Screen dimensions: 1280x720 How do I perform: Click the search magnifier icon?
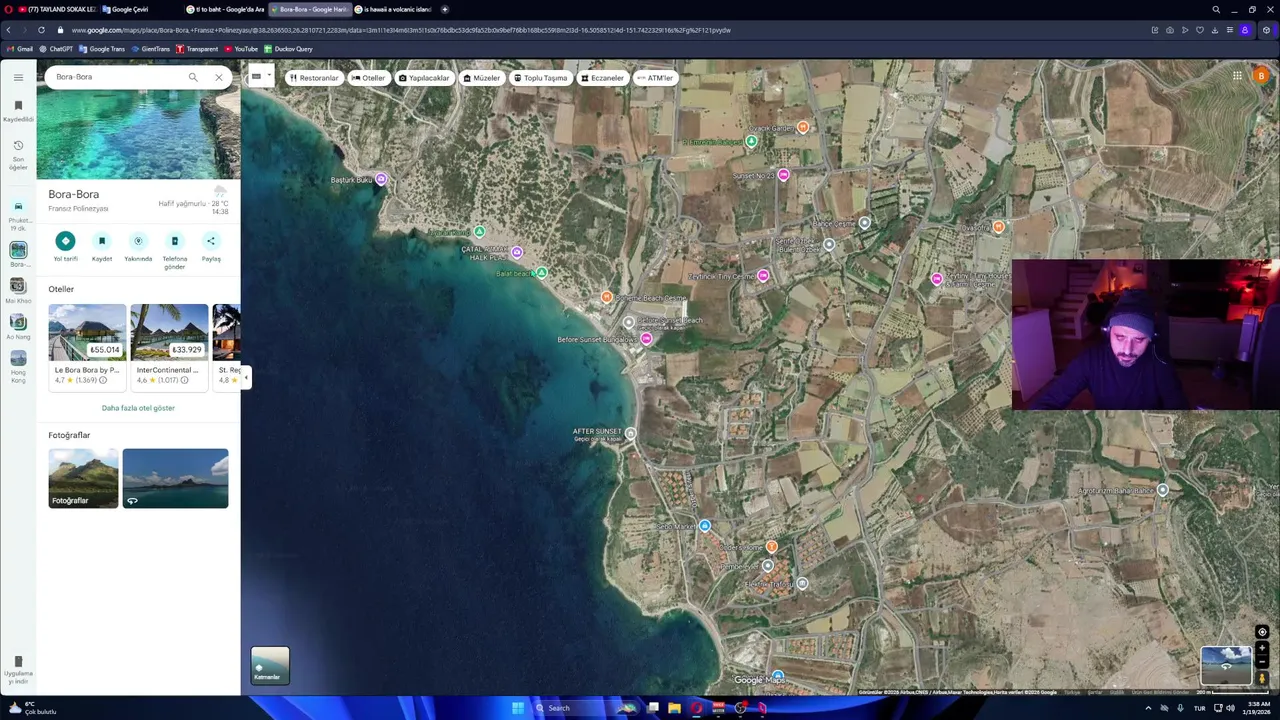pos(193,77)
